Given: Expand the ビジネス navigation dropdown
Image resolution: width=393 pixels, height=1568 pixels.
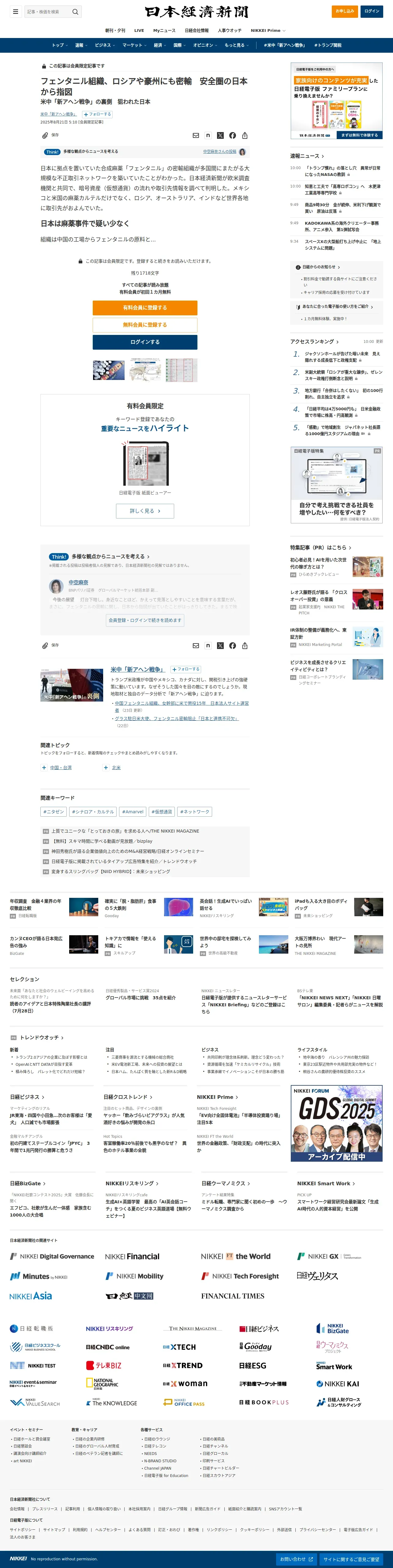Looking at the screenshot, I should coord(105,45).
